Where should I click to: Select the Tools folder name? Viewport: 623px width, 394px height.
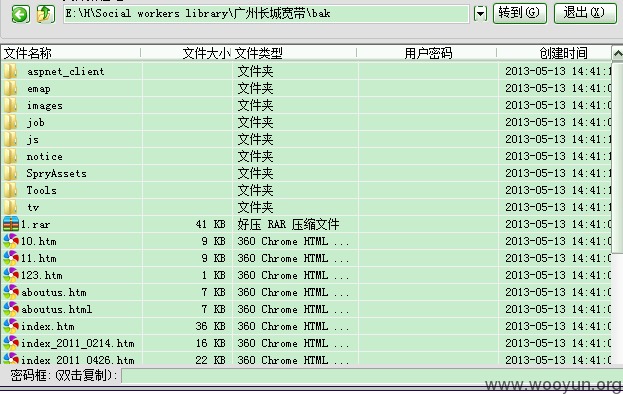tap(41, 190)
